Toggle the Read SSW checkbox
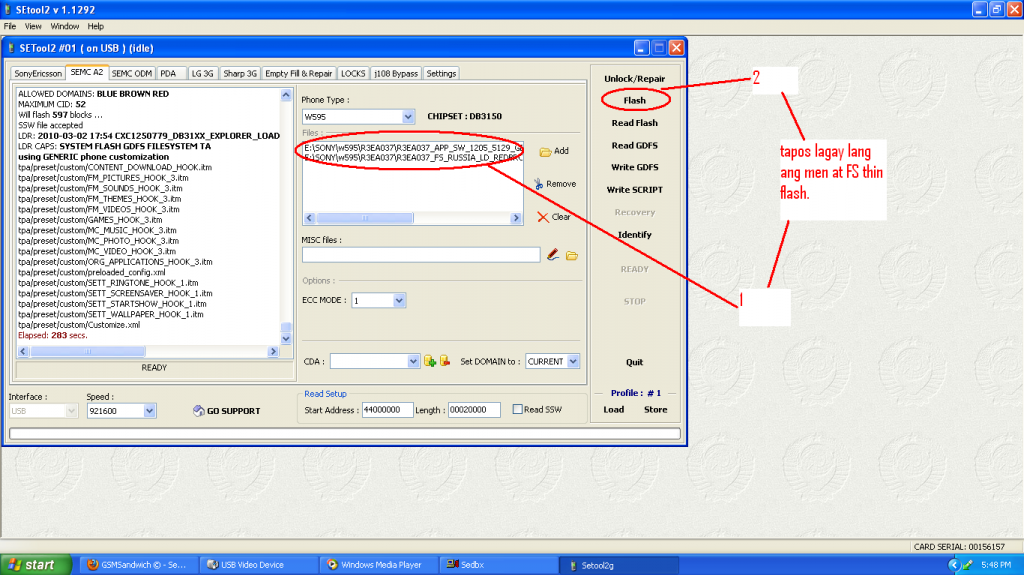Viewport: 1024px width, 575px height. point(517,410)
